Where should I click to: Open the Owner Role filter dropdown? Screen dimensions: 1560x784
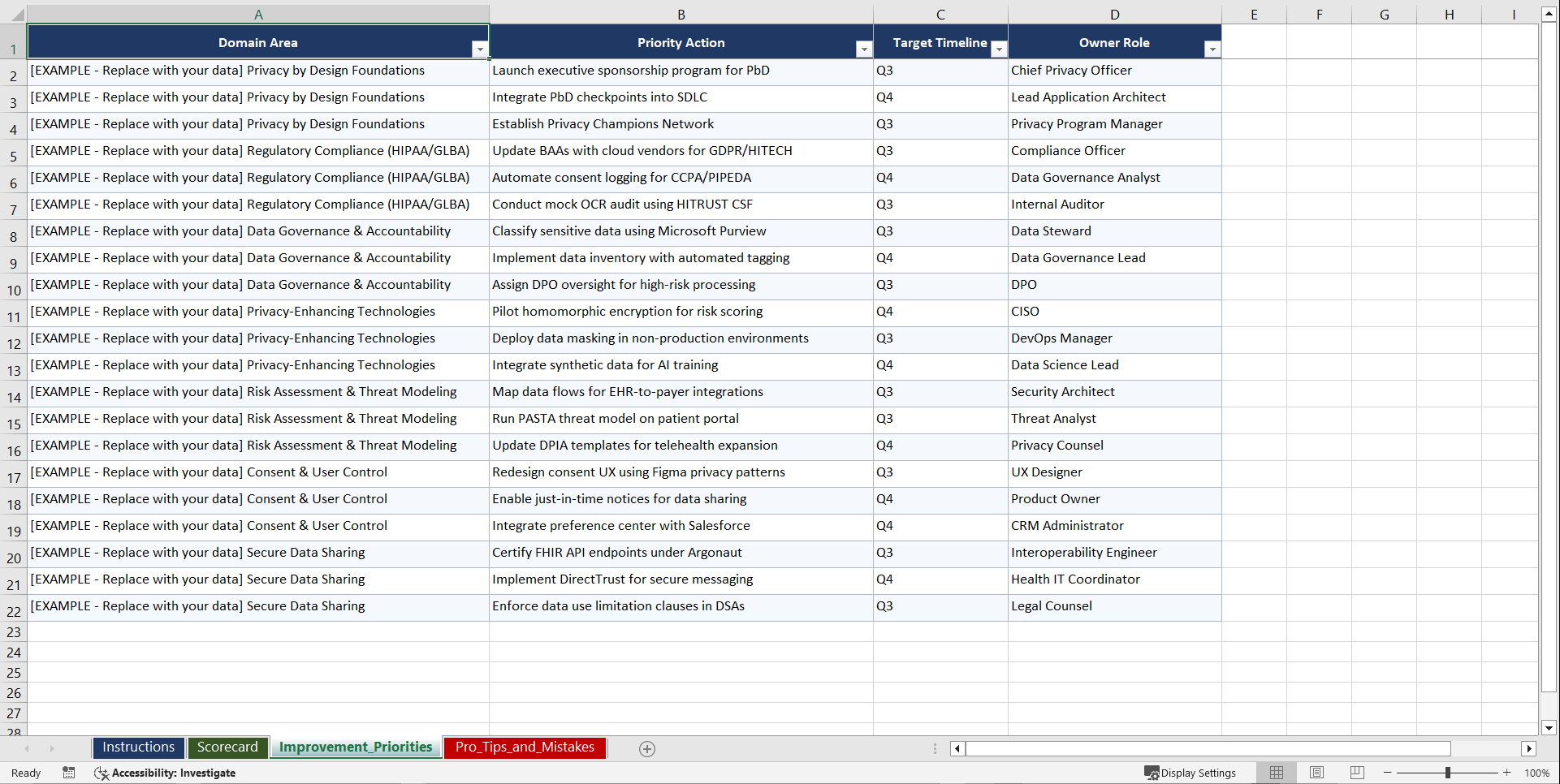click(1212, 50)
